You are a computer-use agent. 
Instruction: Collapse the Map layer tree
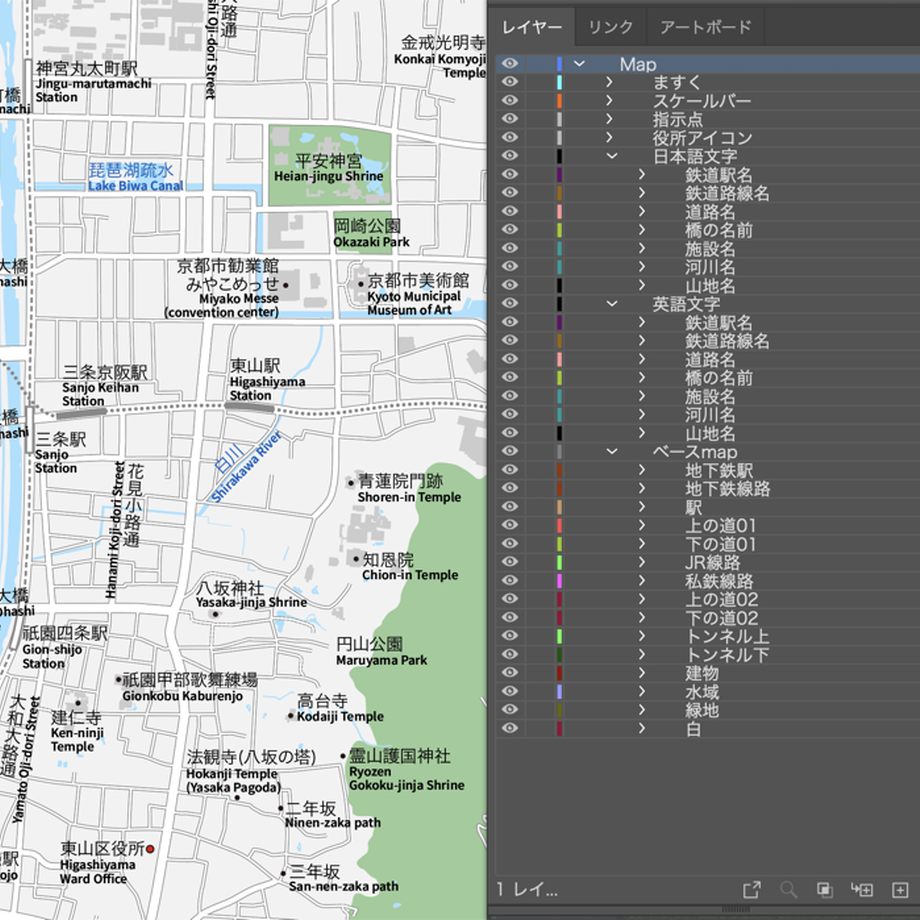click(579, 63)
